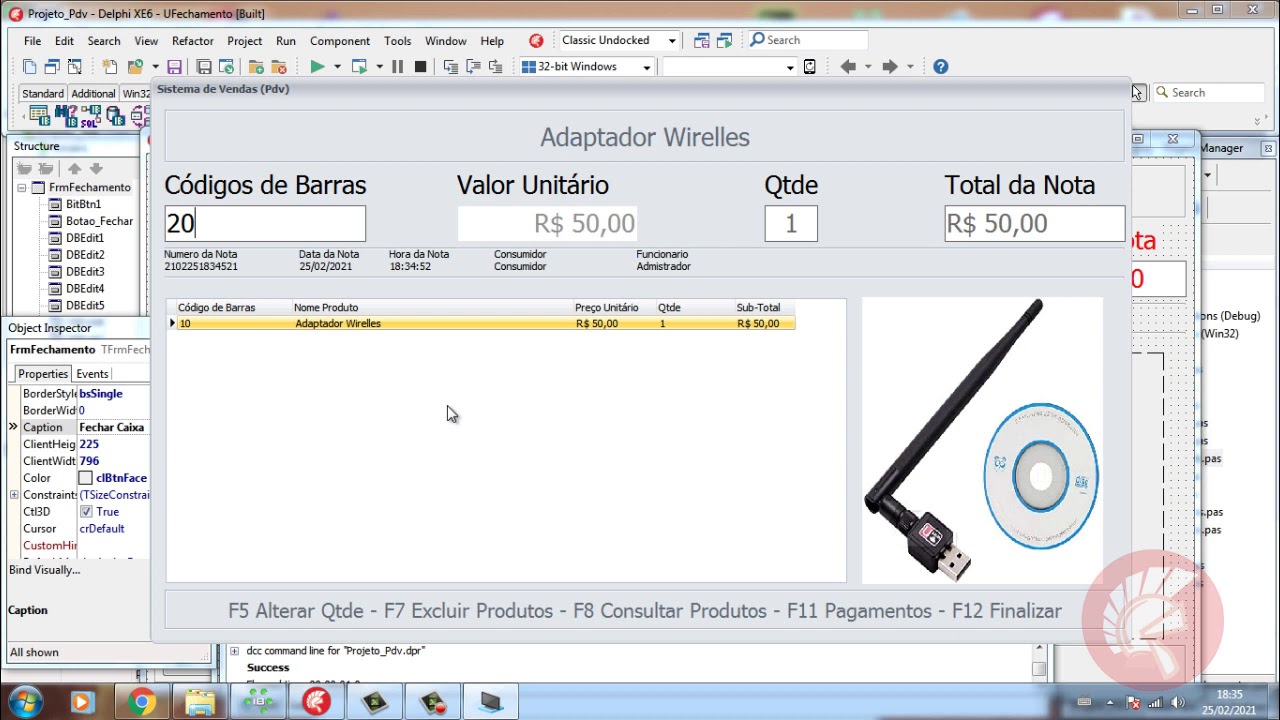Click the Save purple floppy disk icon
Image resolution: width=1280 pixels, height=720 pixels.
pos(174,67)
